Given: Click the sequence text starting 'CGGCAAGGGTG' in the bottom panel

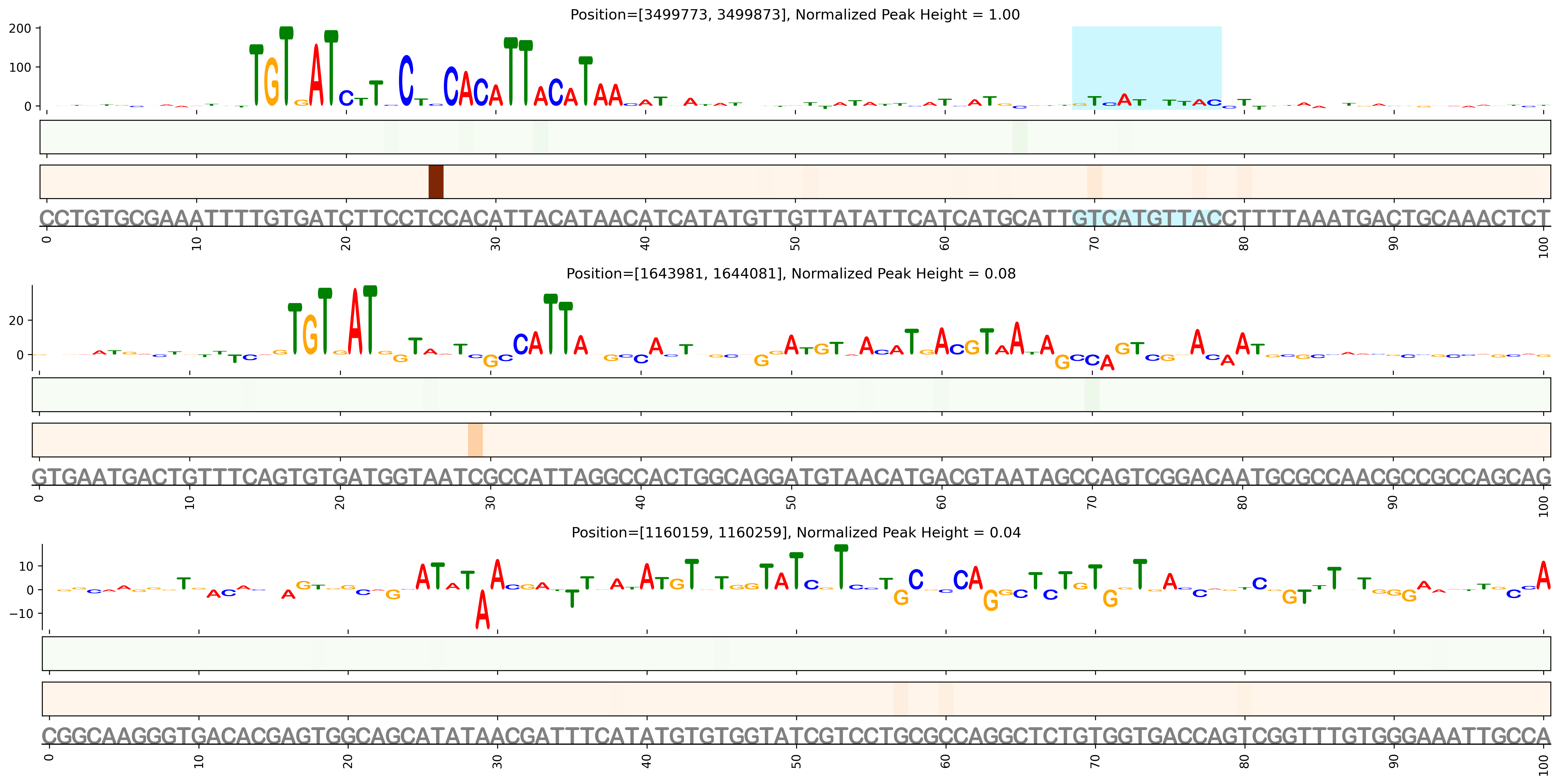Looking at the screenshot, I should pyautogui.click(x=796, y=736).
